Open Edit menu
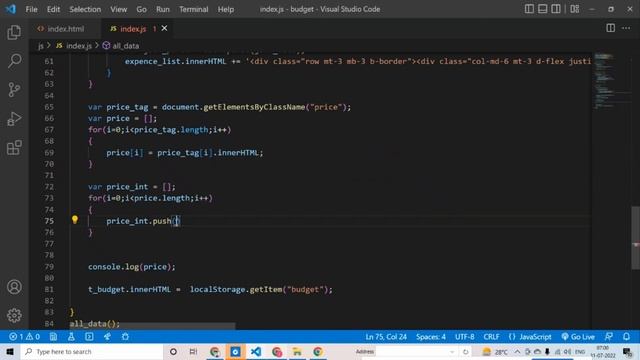The width and height of the screenshot is (640, 360). [53, 9]
